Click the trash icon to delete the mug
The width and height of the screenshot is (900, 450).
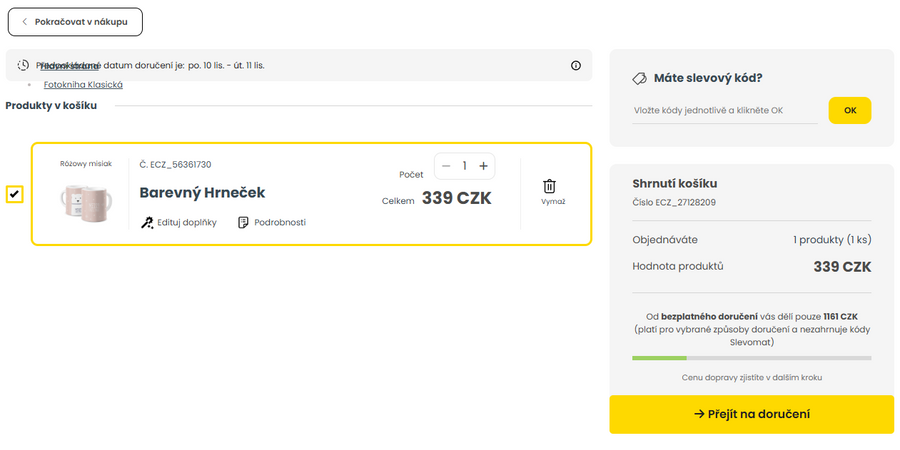[549, 186]
